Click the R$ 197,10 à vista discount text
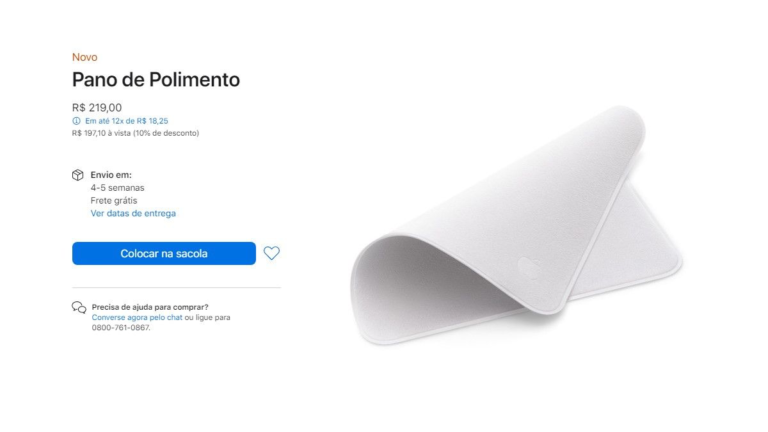Image resolution: width=768 pixels, height=432 pixels. (x=136, y=133)
